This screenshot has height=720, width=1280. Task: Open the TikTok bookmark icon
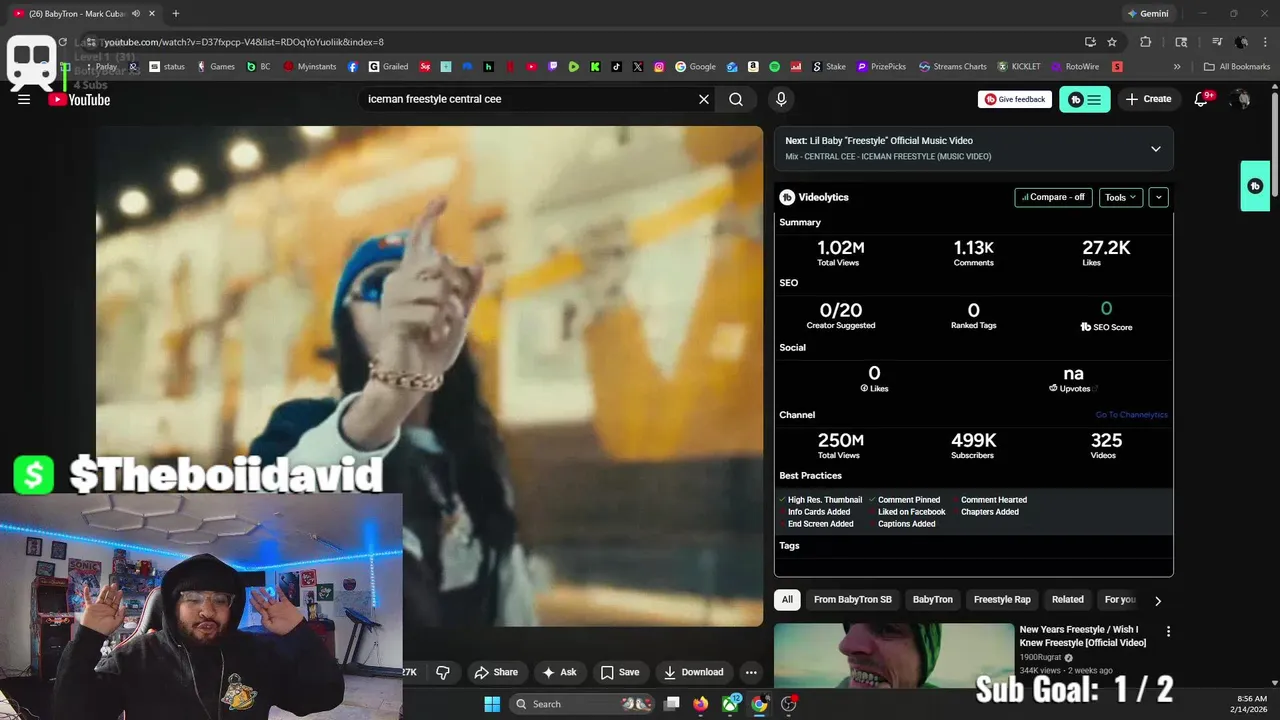(616, 67)
